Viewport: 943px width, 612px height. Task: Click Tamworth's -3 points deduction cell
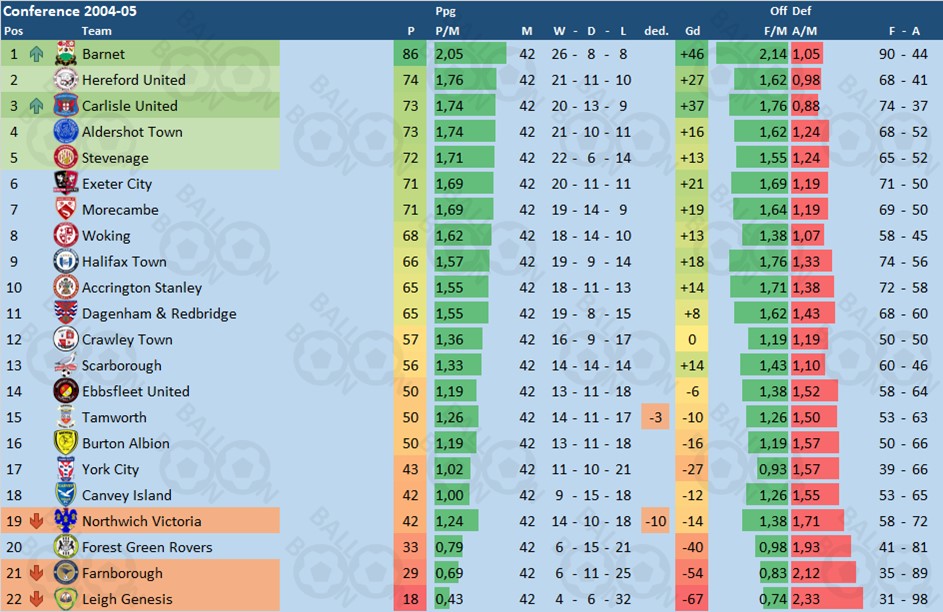tap(656, 417)
